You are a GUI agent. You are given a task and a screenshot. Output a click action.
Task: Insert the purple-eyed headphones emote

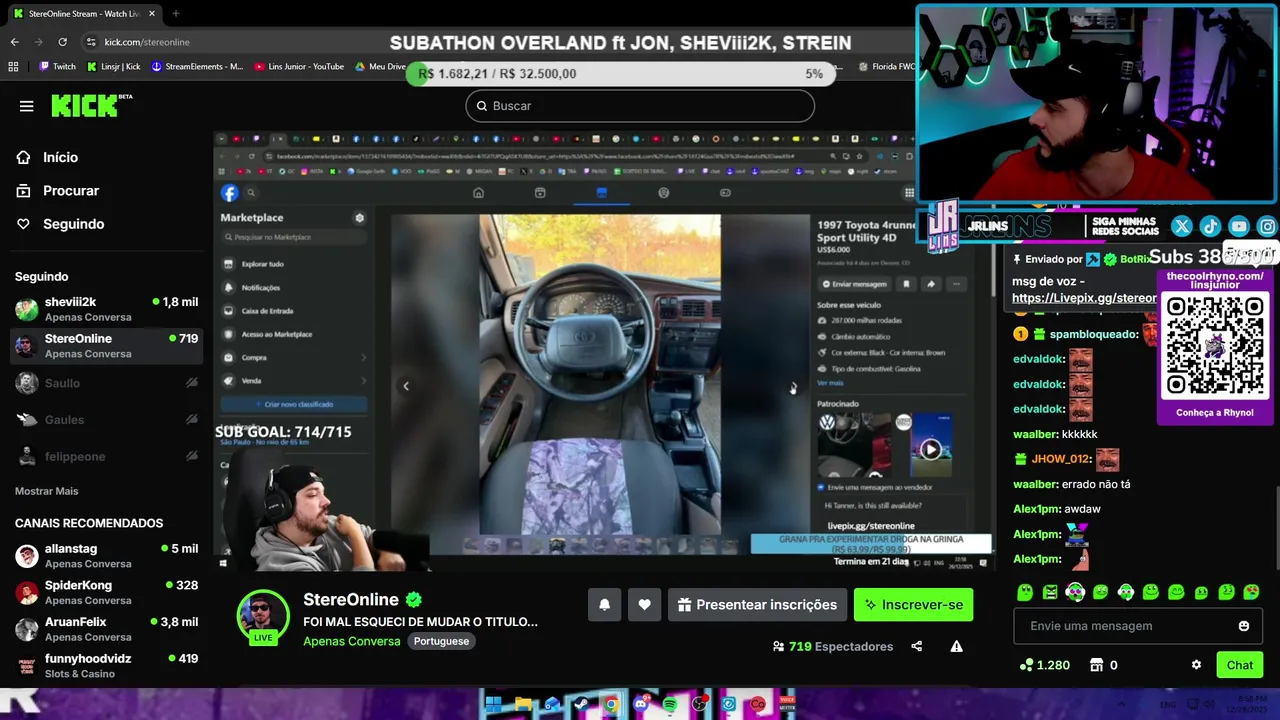click(x=1075, y=592)
